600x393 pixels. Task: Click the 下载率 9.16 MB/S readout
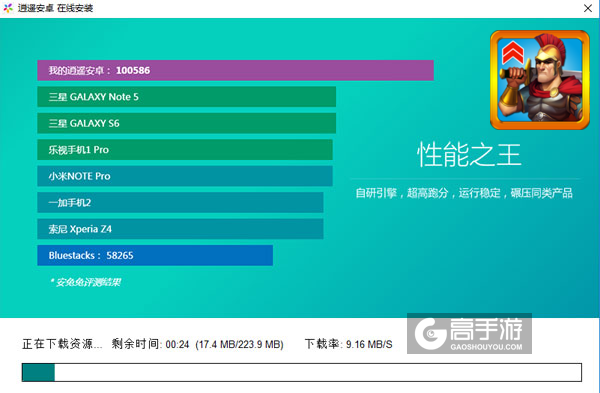(x=348, y=344)
